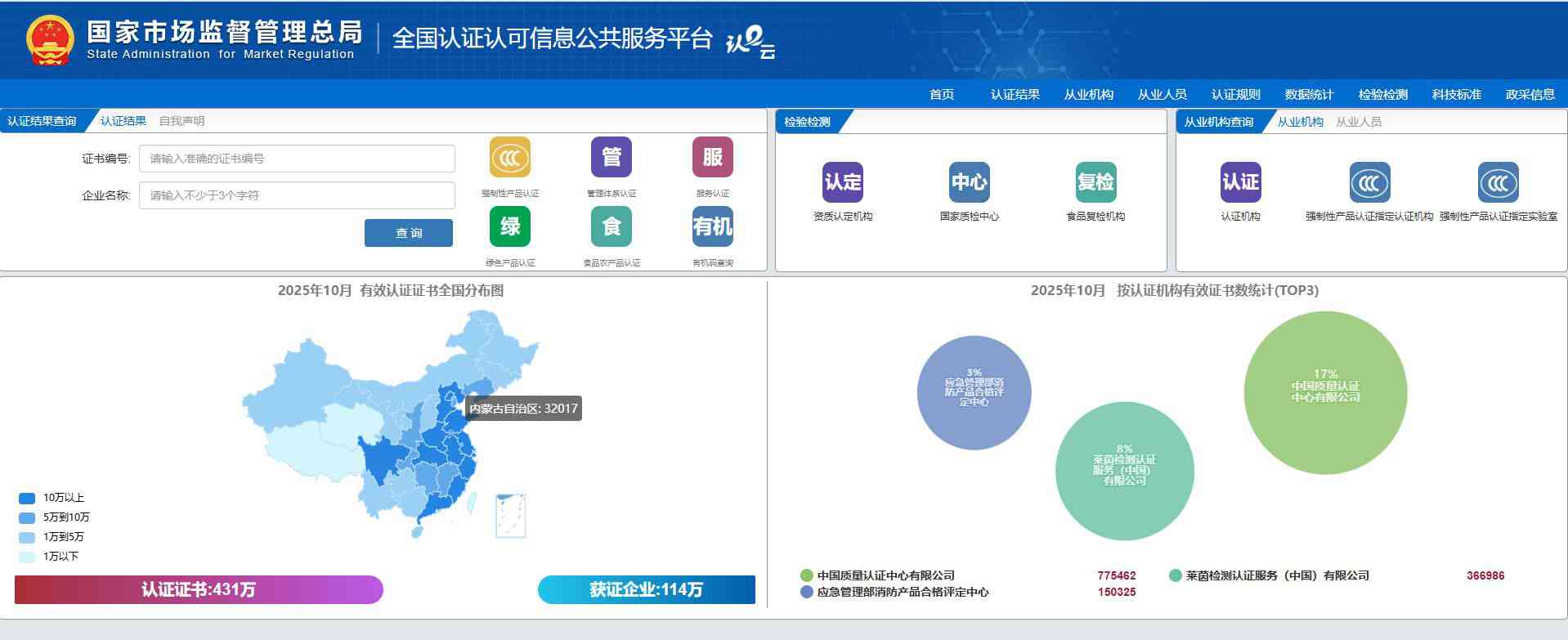The height and width of the screenshot is (640, 1568).
Task: Open the 认定 资质认定机构 icon
Action: coord(842,182)
